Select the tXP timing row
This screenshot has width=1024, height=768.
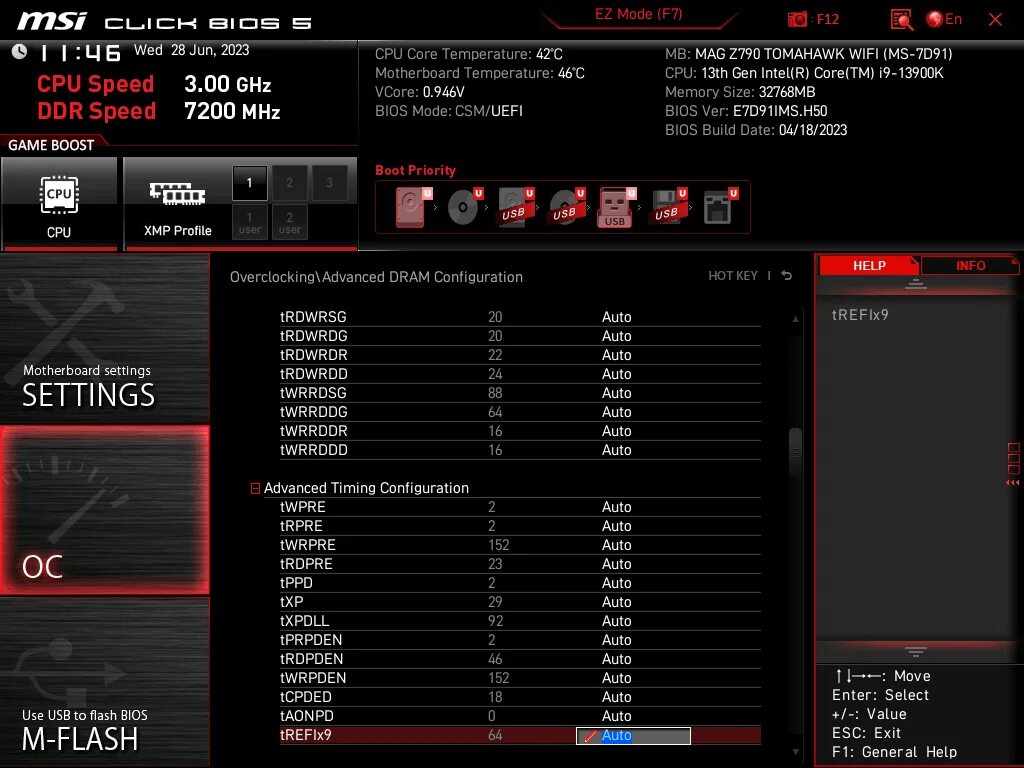[x=520, y=601]
